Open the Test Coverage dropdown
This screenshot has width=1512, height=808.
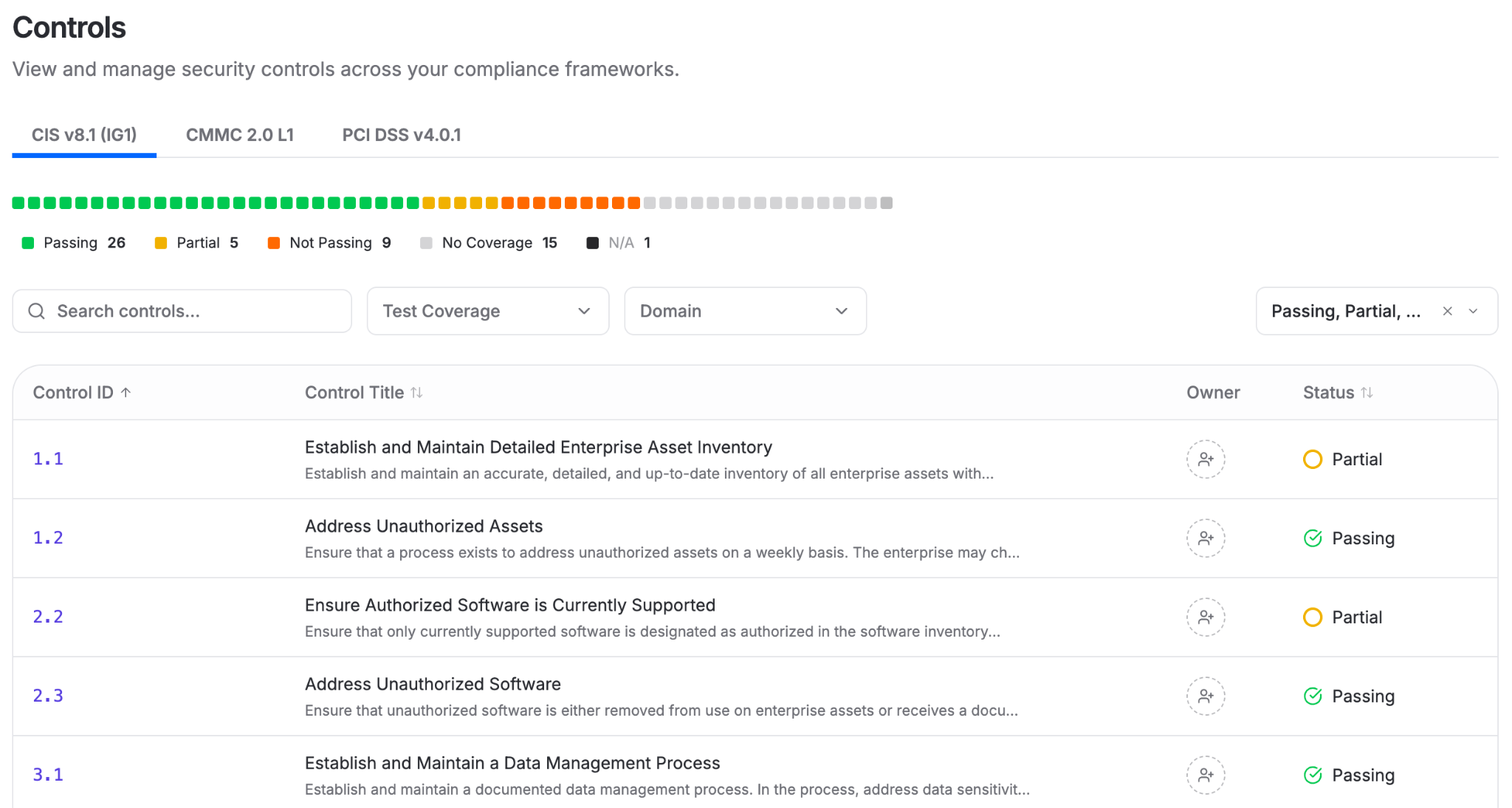[x=488, y=311]
